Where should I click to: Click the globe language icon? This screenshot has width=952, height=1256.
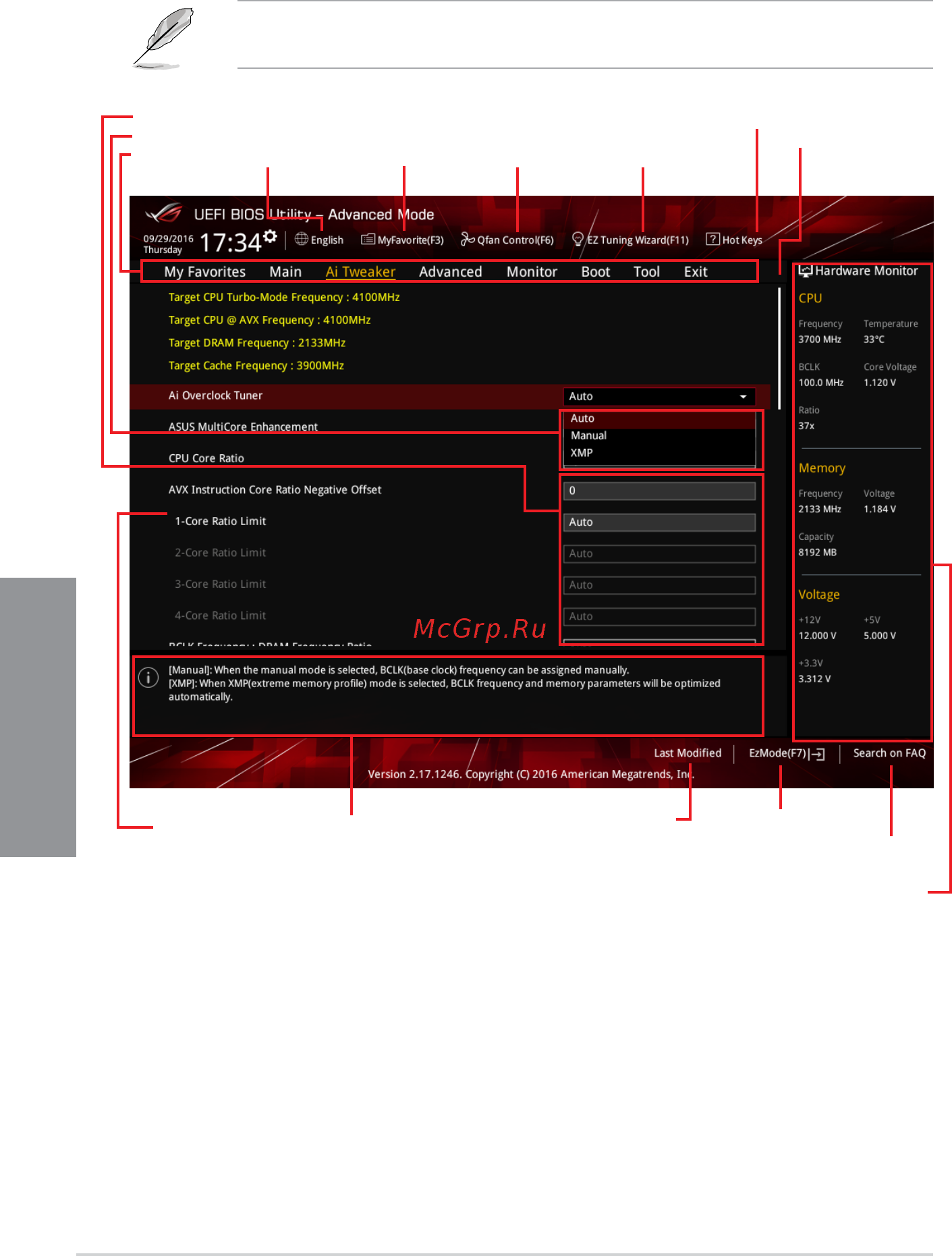pyautogui.click(x=302, y=239)
